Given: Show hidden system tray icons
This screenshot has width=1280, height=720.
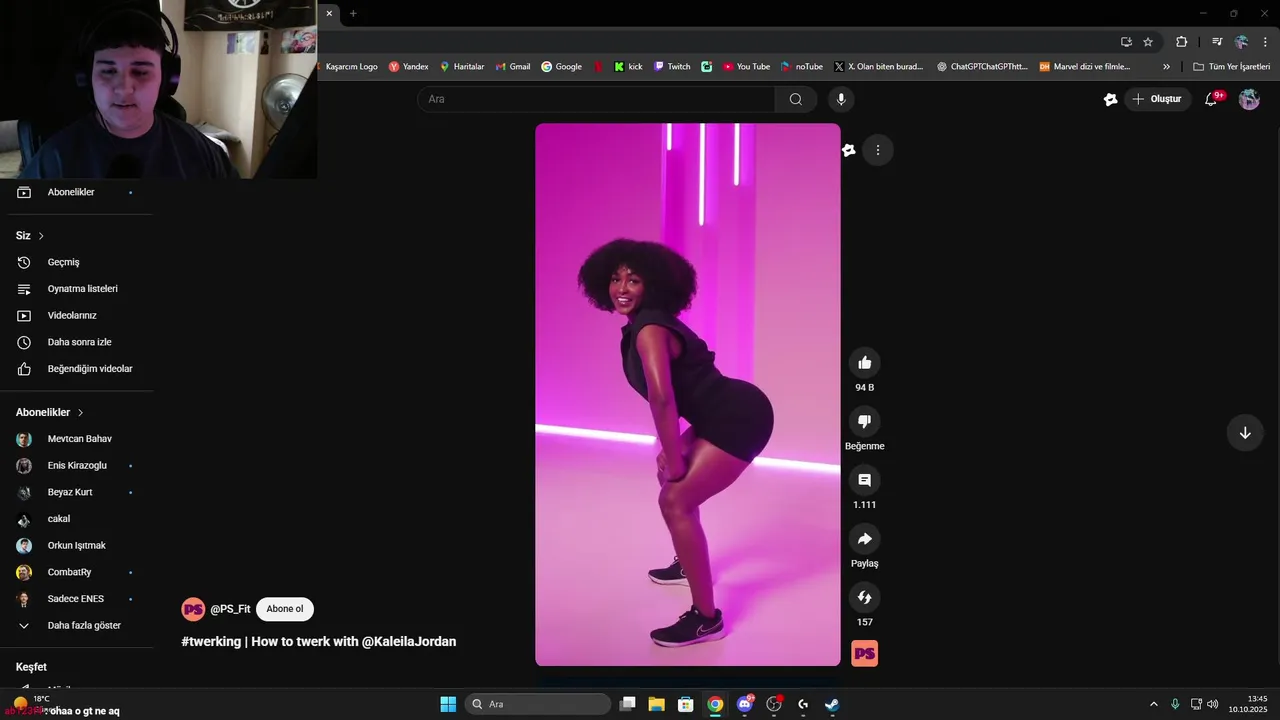Looking at the screenshot, I should (x=1154, y=704).
